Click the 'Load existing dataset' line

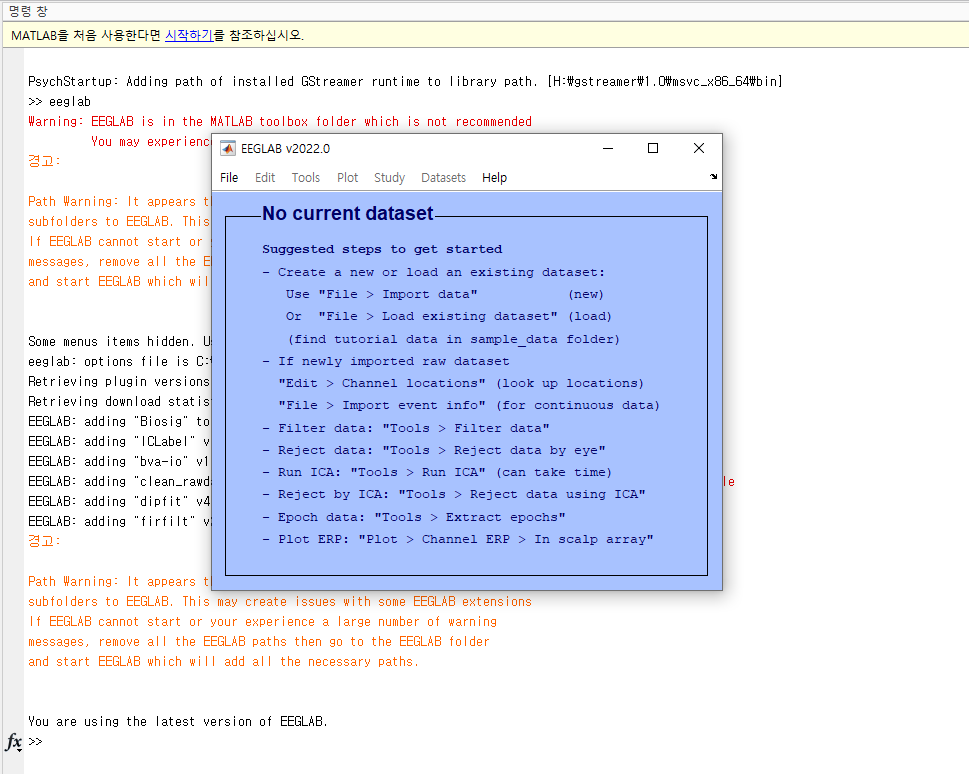tap(449, 317)
